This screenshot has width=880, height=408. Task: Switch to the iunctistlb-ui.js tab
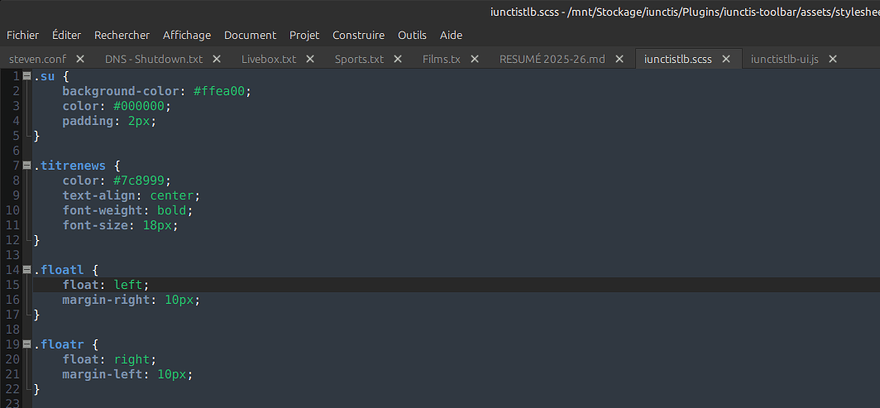point(785,59)
